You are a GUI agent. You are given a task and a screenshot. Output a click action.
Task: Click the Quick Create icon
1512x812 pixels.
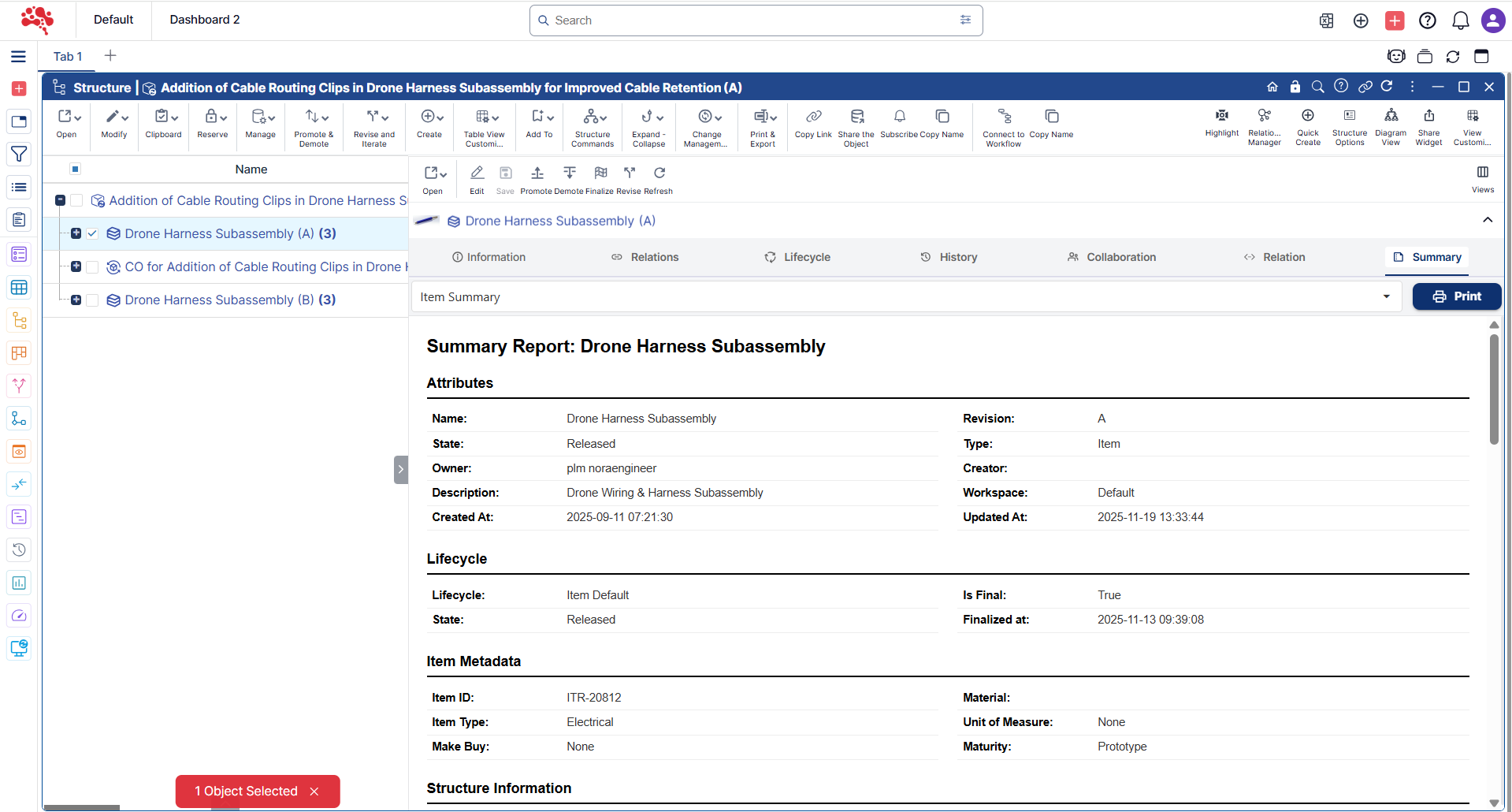coord(1307,117)
